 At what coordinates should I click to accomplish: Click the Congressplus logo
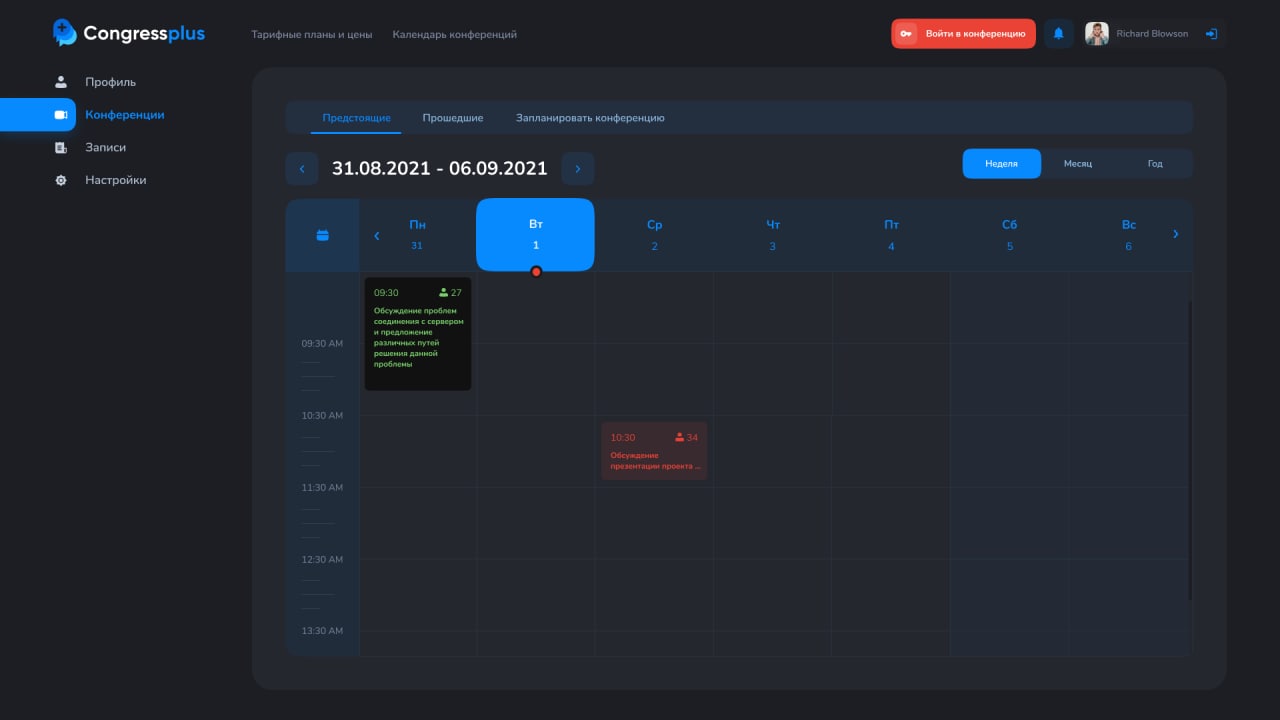[129, 33]
